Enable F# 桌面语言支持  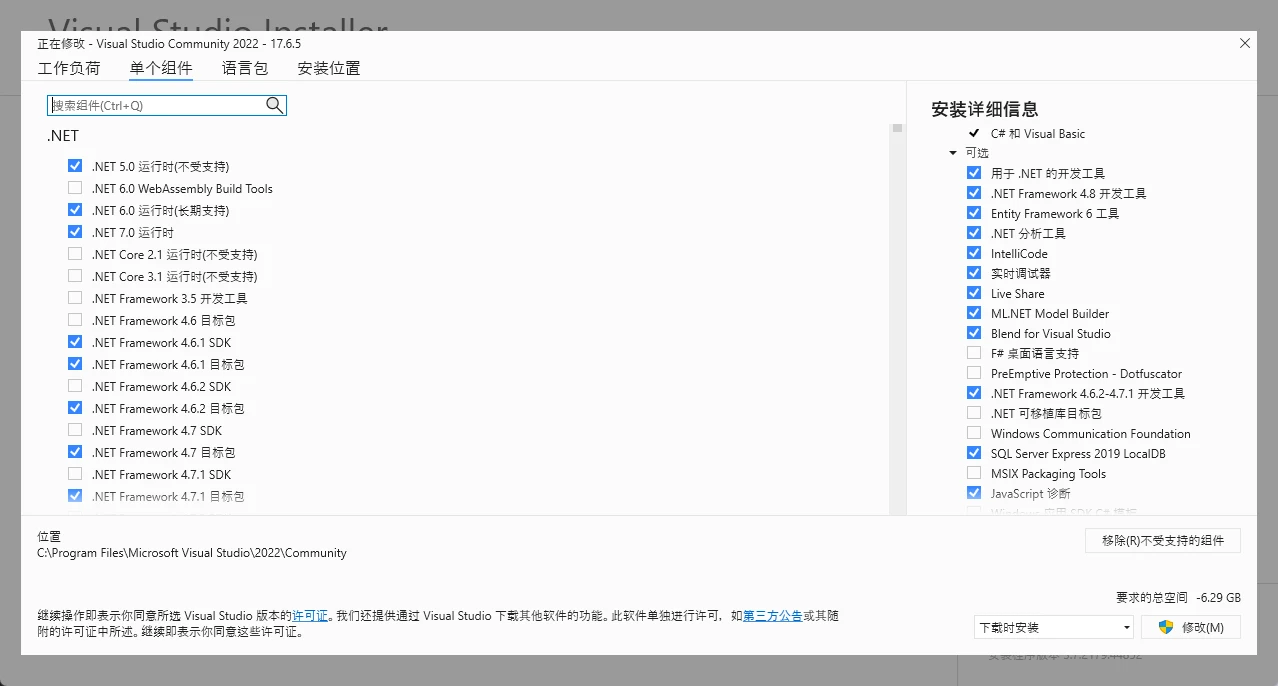click(974, 353)
